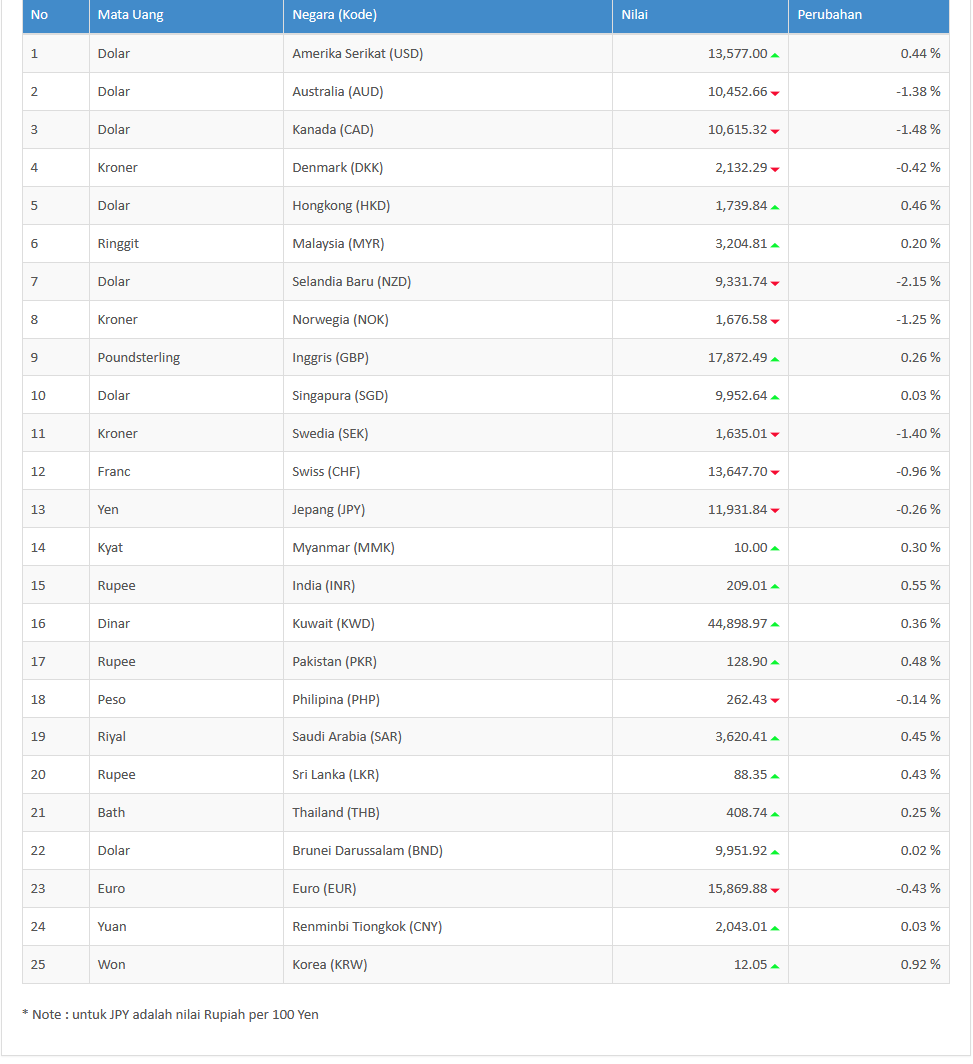Viewport: 973px width, 1064px height.
Task: Click the green up arrow beside Korea 12.05
Action: click(775, 966)
